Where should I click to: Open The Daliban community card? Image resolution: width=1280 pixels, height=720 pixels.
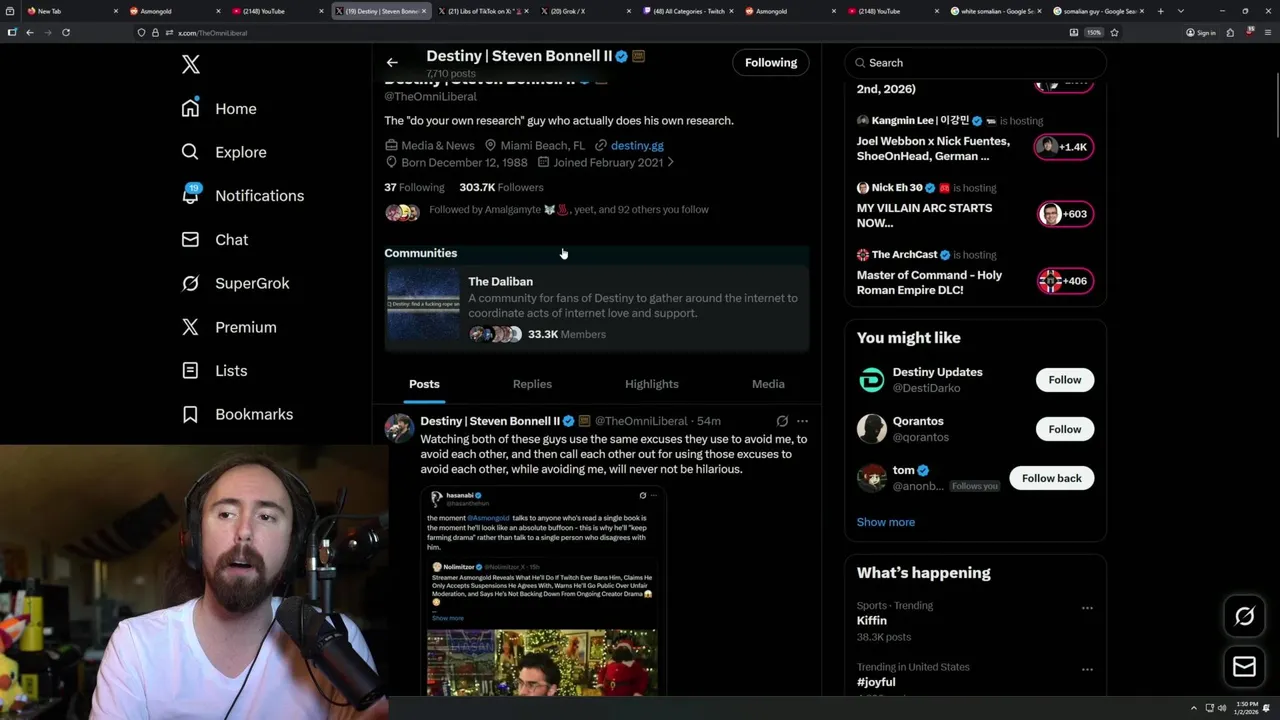[x=596, y=309]
